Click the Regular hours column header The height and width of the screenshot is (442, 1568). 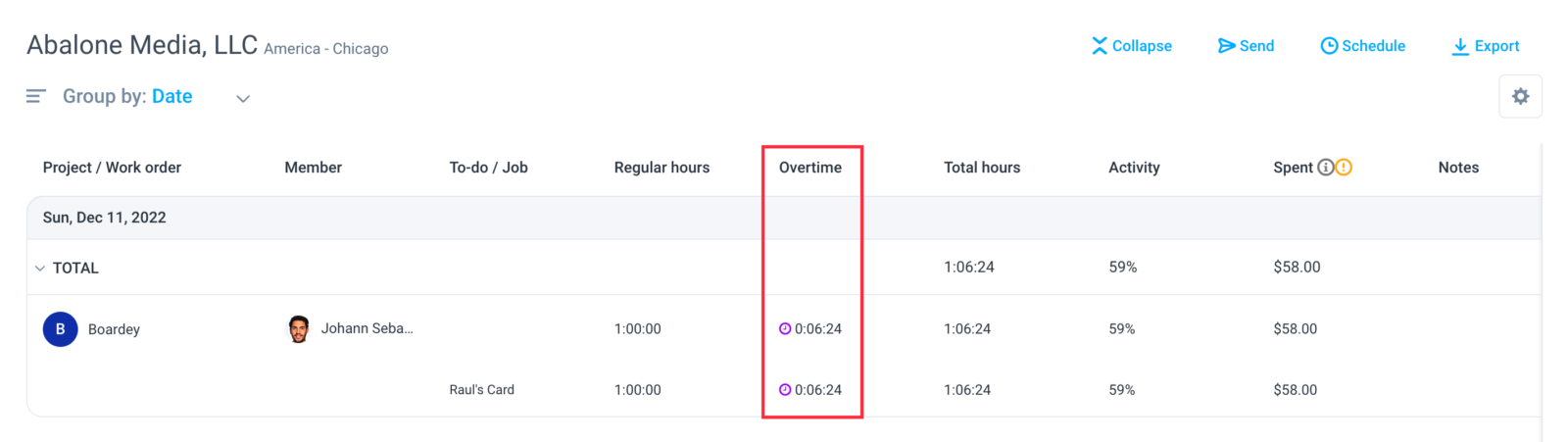point(661,168)
